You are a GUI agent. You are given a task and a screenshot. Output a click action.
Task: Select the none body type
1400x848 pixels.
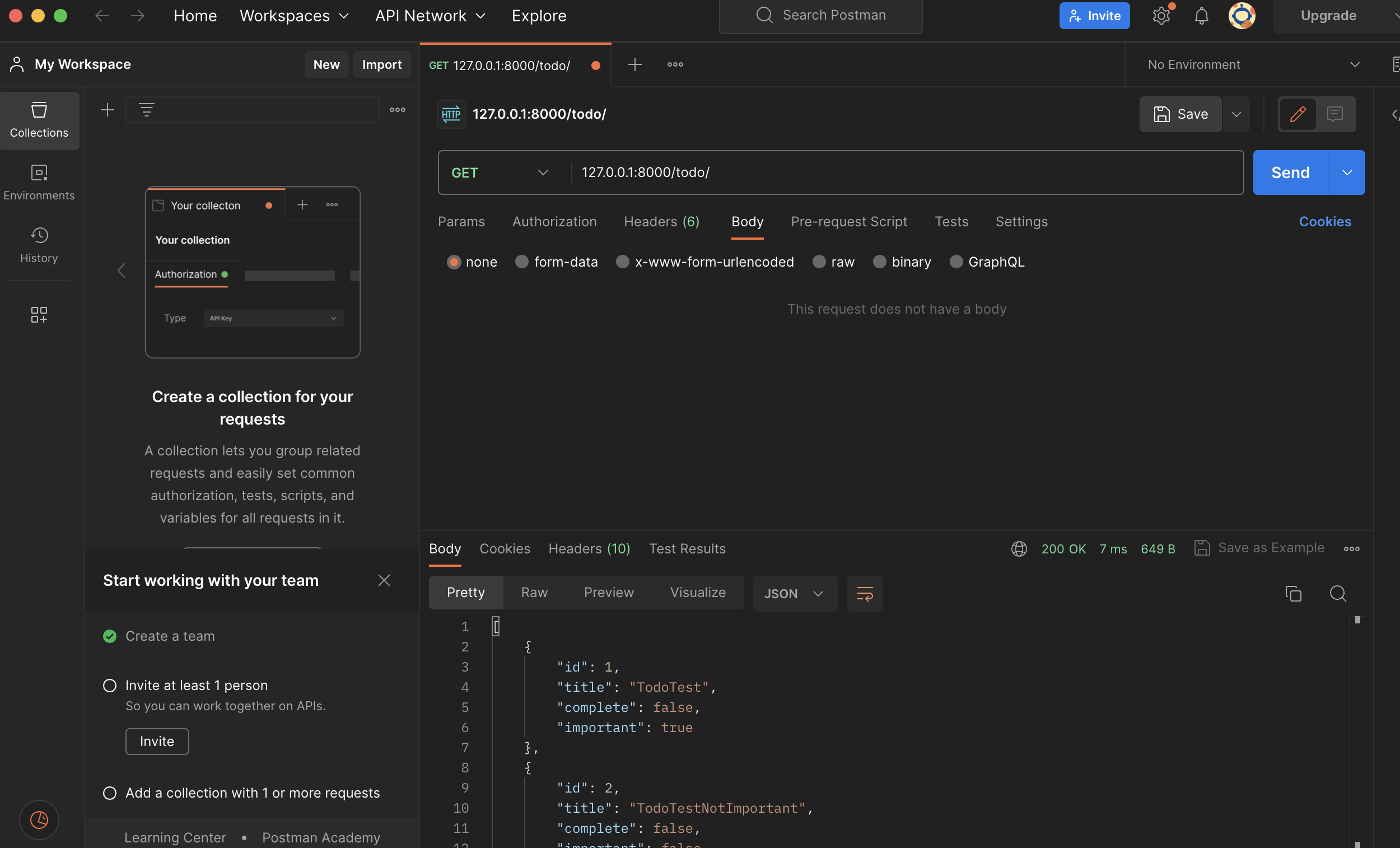click(454, 262)
